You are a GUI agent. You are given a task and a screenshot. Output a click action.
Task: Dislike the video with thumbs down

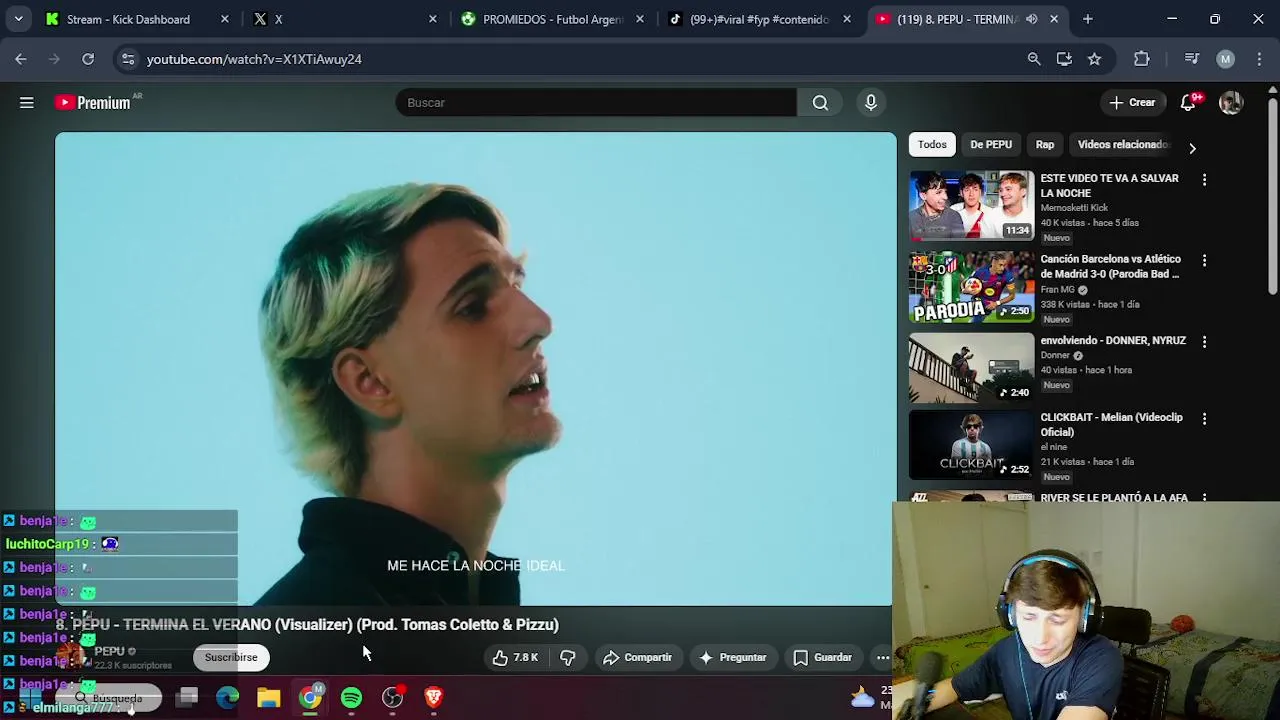[567, 657]
